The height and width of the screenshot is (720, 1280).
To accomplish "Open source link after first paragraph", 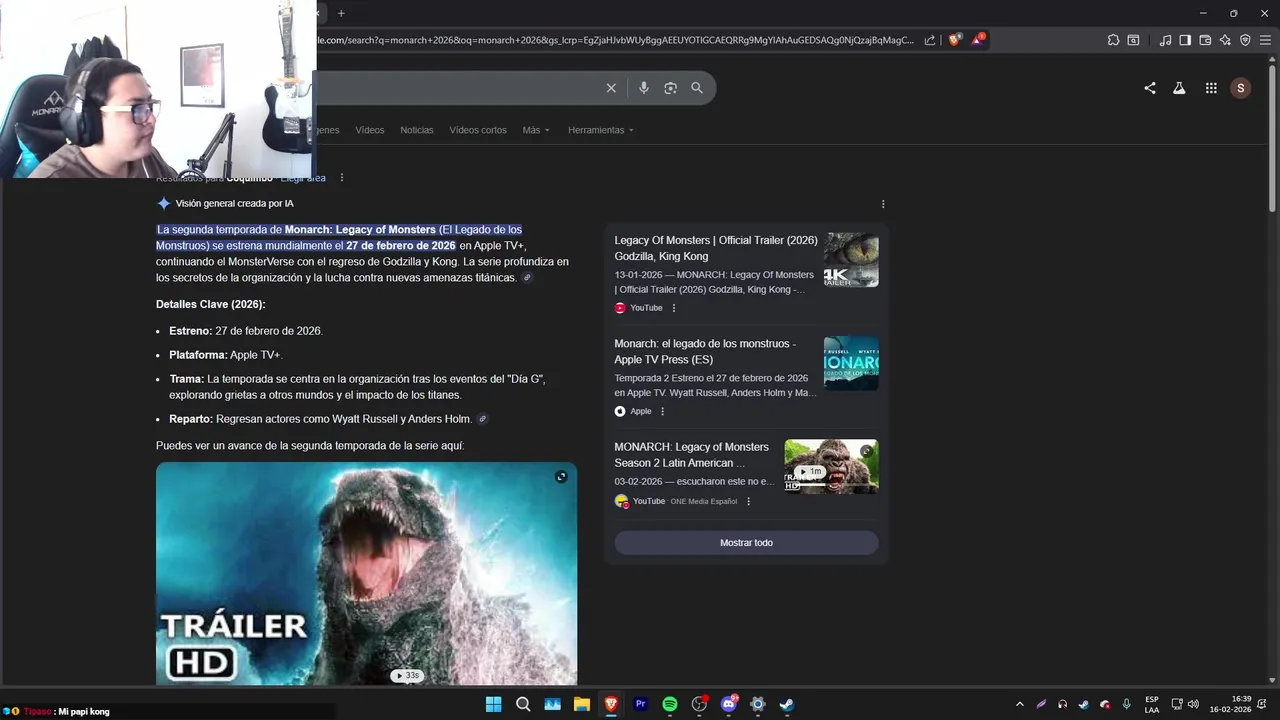I will pyautogui.click(x=528, y=278).
